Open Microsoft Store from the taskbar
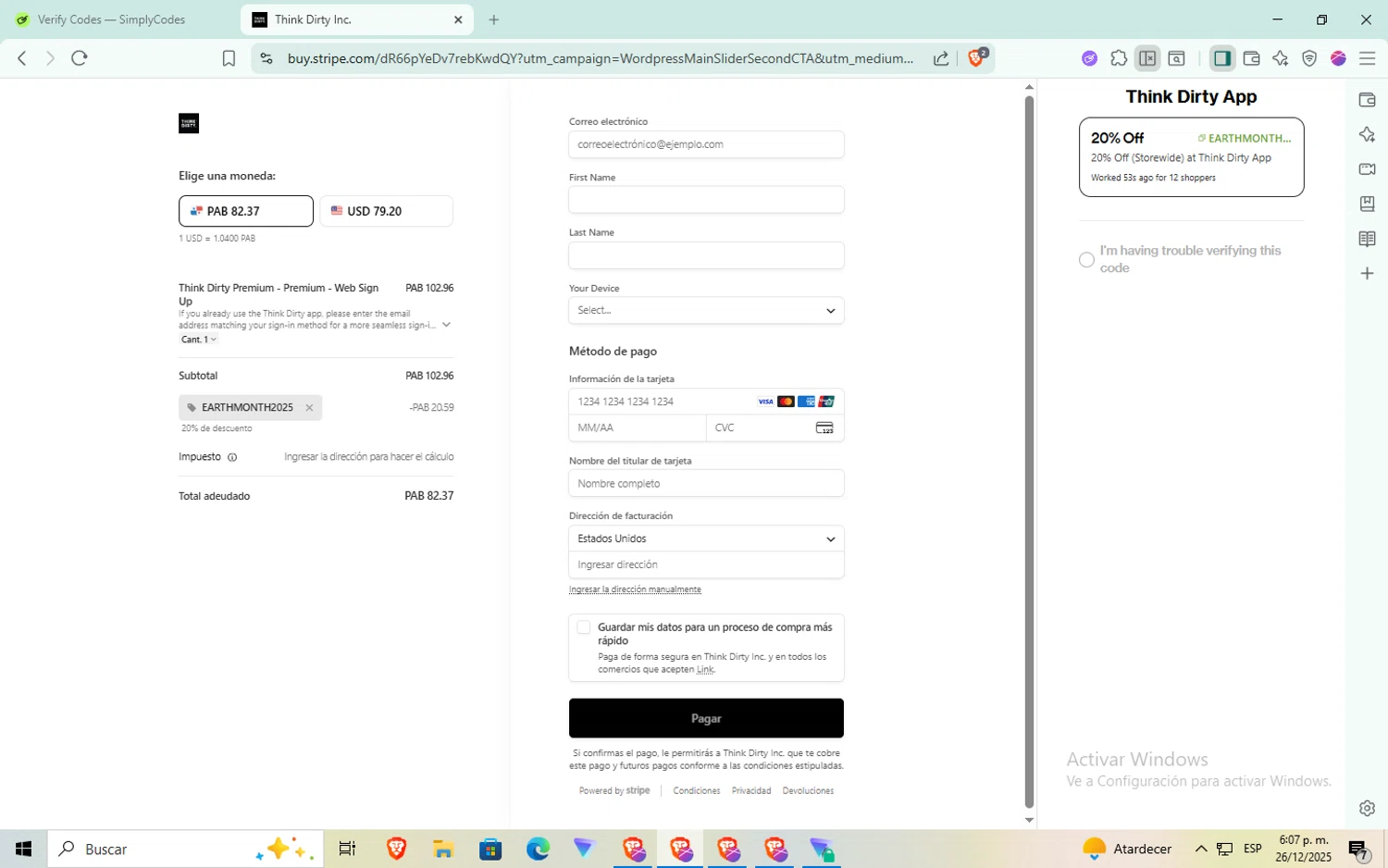Screen dimensions: 1388x868 coord(490,849)
